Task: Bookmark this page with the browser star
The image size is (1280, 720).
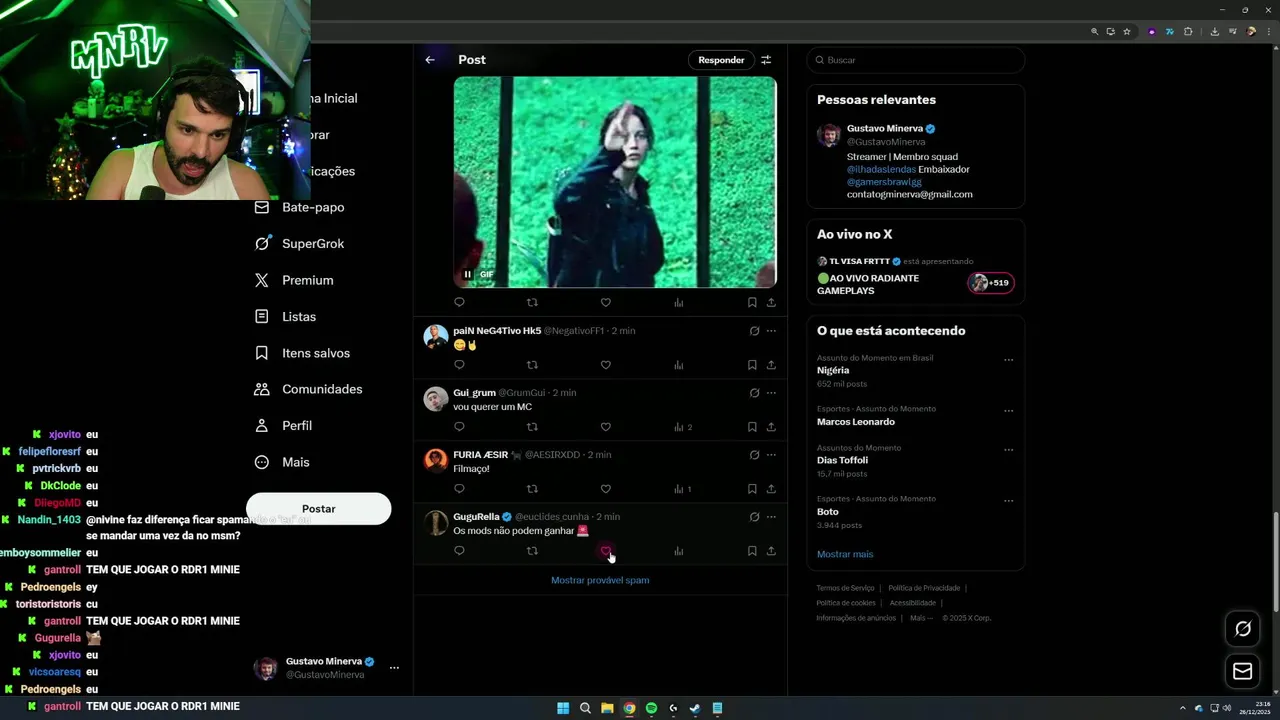Action: (1127, 32)
